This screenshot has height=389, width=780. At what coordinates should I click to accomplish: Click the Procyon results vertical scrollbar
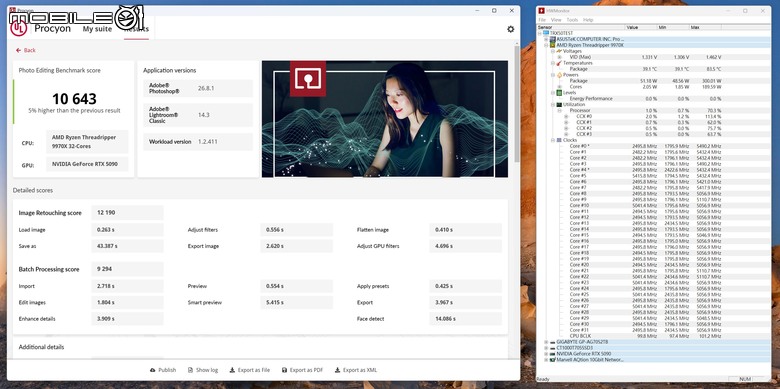click(x=517, y=104)
